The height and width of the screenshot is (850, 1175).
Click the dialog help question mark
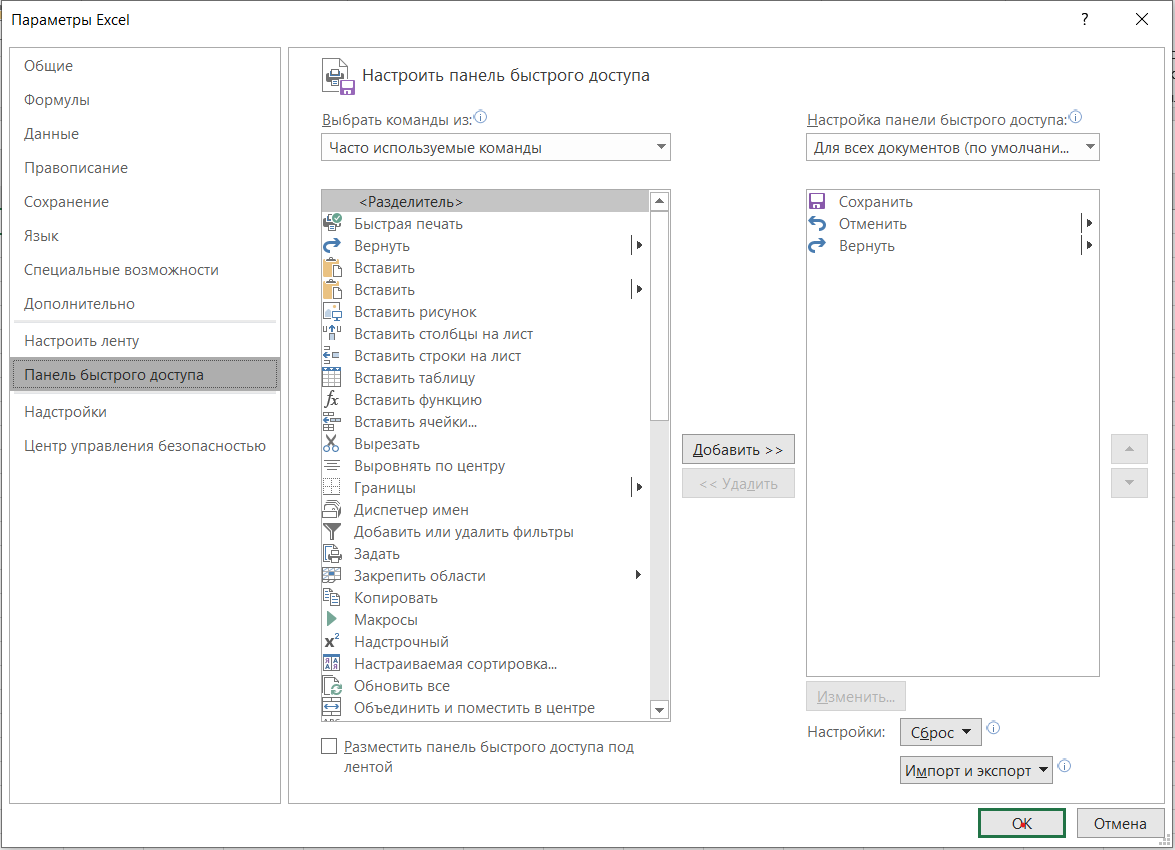coord(1084,19)
